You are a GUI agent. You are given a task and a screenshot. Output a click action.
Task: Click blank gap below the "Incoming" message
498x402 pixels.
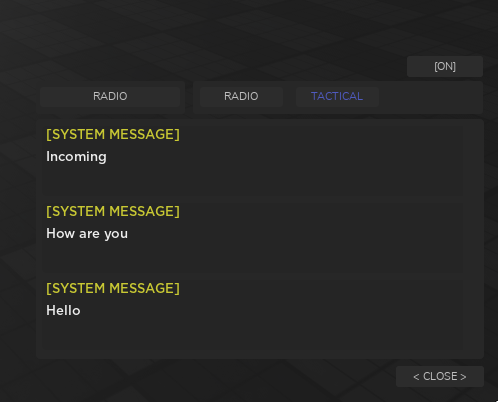(x=260, y=183)
